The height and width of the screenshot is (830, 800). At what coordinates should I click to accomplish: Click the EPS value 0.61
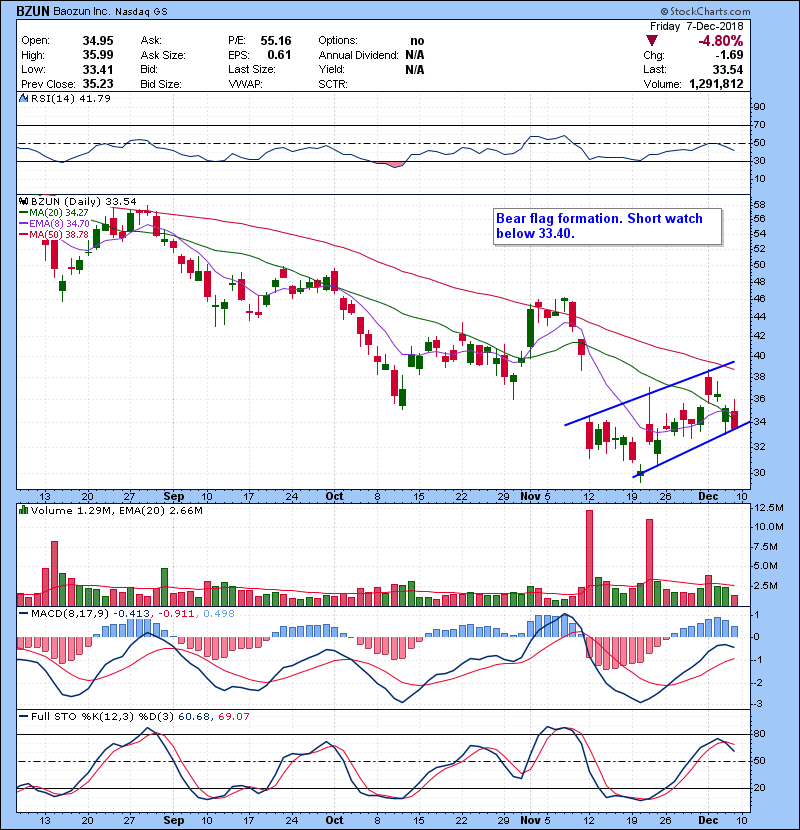click(279, 55)
